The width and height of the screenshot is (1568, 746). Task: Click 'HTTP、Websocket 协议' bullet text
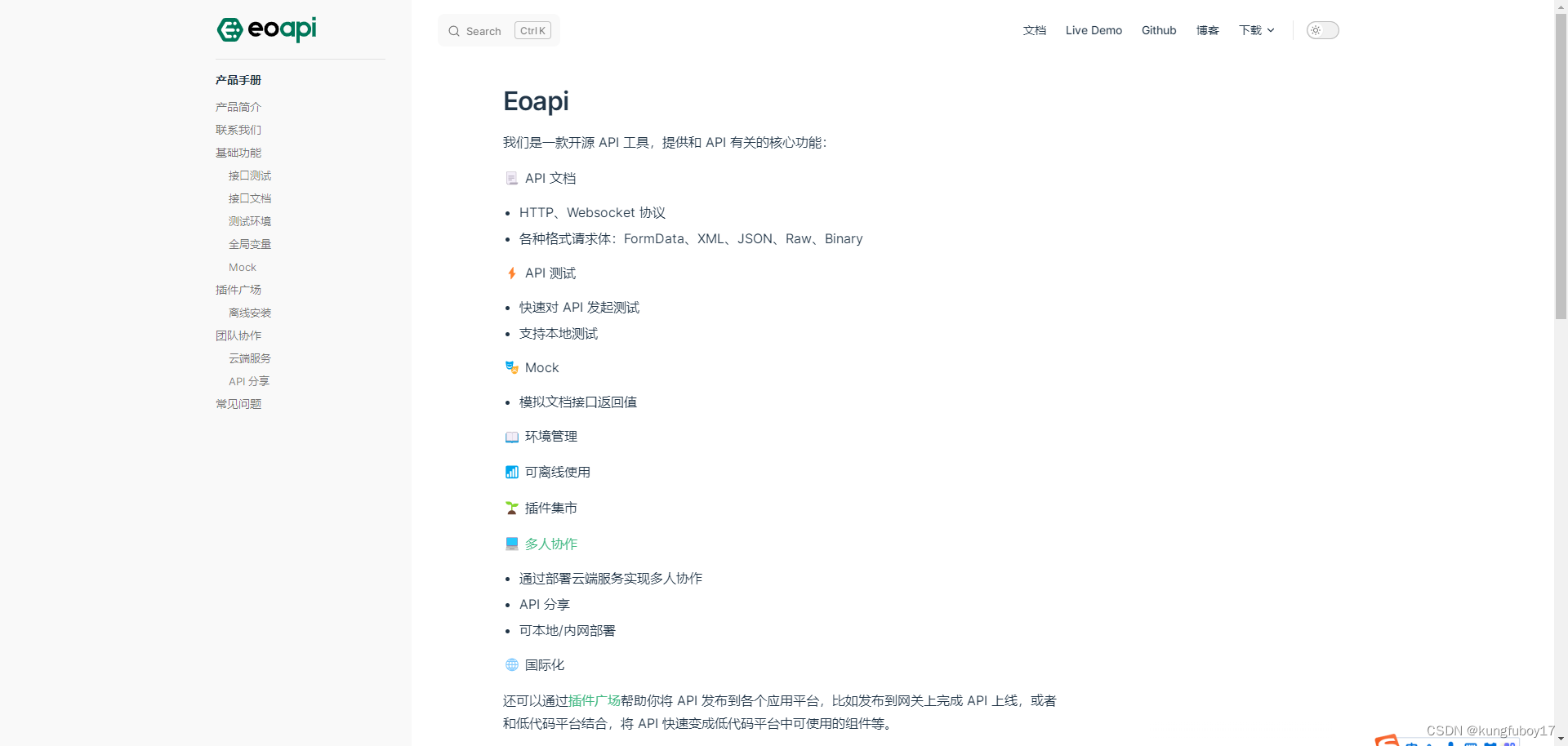(x=592, y=212)
